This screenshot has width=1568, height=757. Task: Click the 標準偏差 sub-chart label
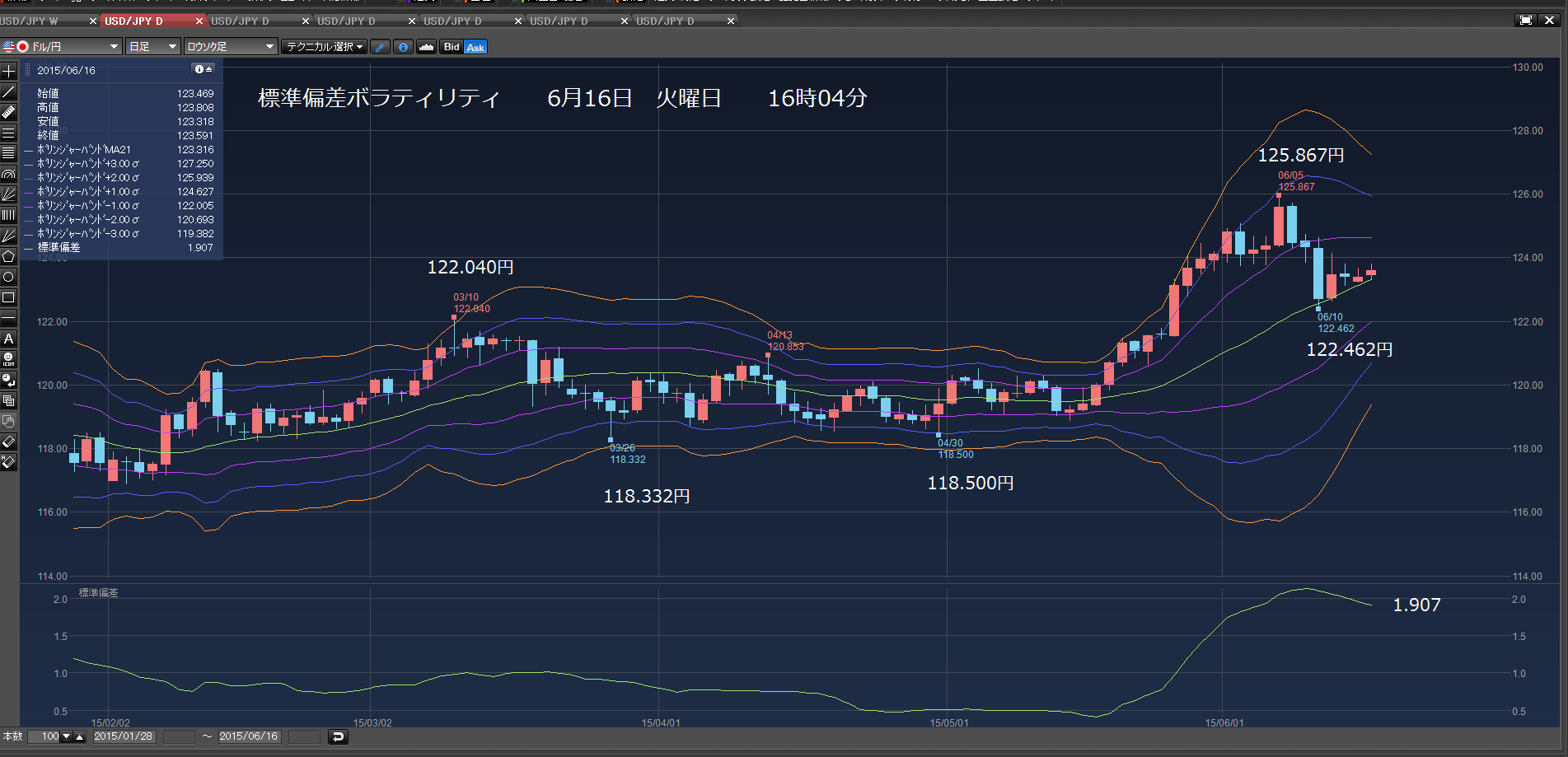click(x=98, y=593)
